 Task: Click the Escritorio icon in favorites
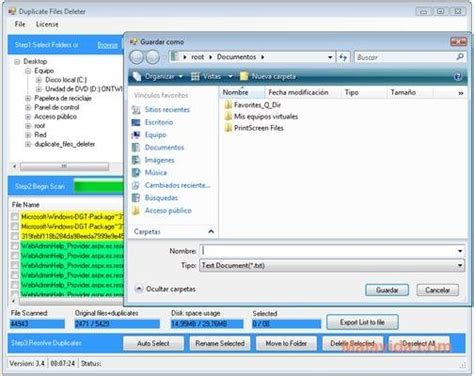(x=136, y=122)
